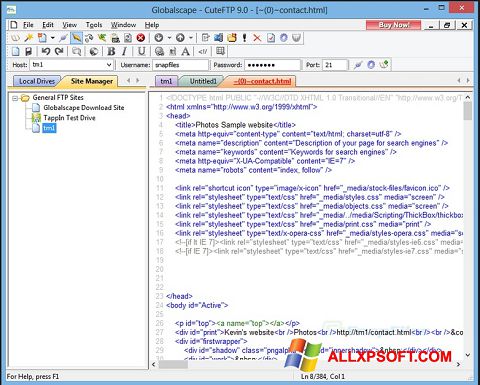
Task: Switch to the Local Drives tab
Action: tap(37, 81)
